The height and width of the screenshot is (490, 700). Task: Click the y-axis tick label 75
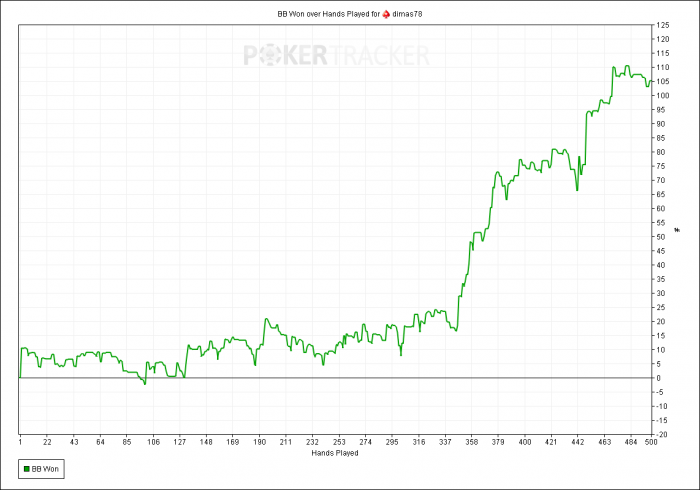[x=661, y=166]
